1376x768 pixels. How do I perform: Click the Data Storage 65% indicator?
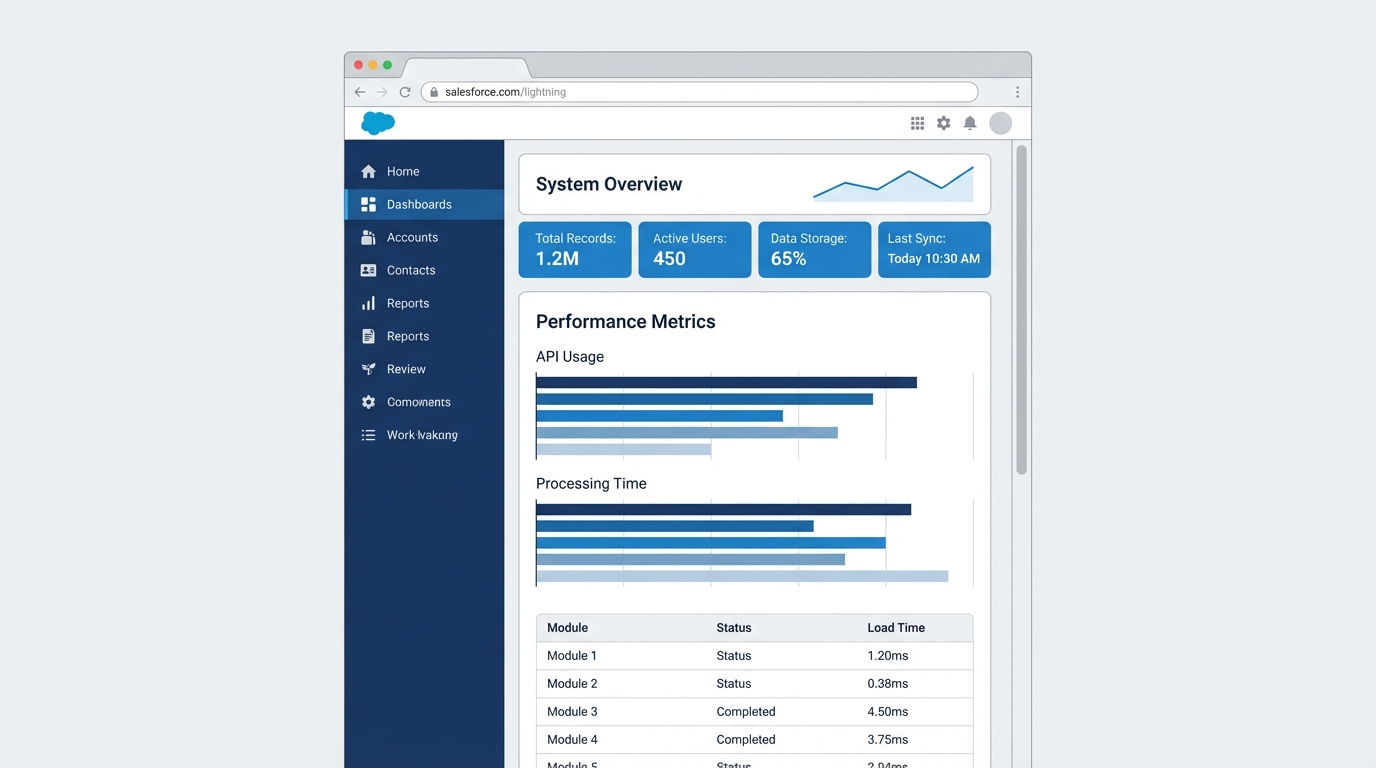pyautogui.click(x=814, y=249)
